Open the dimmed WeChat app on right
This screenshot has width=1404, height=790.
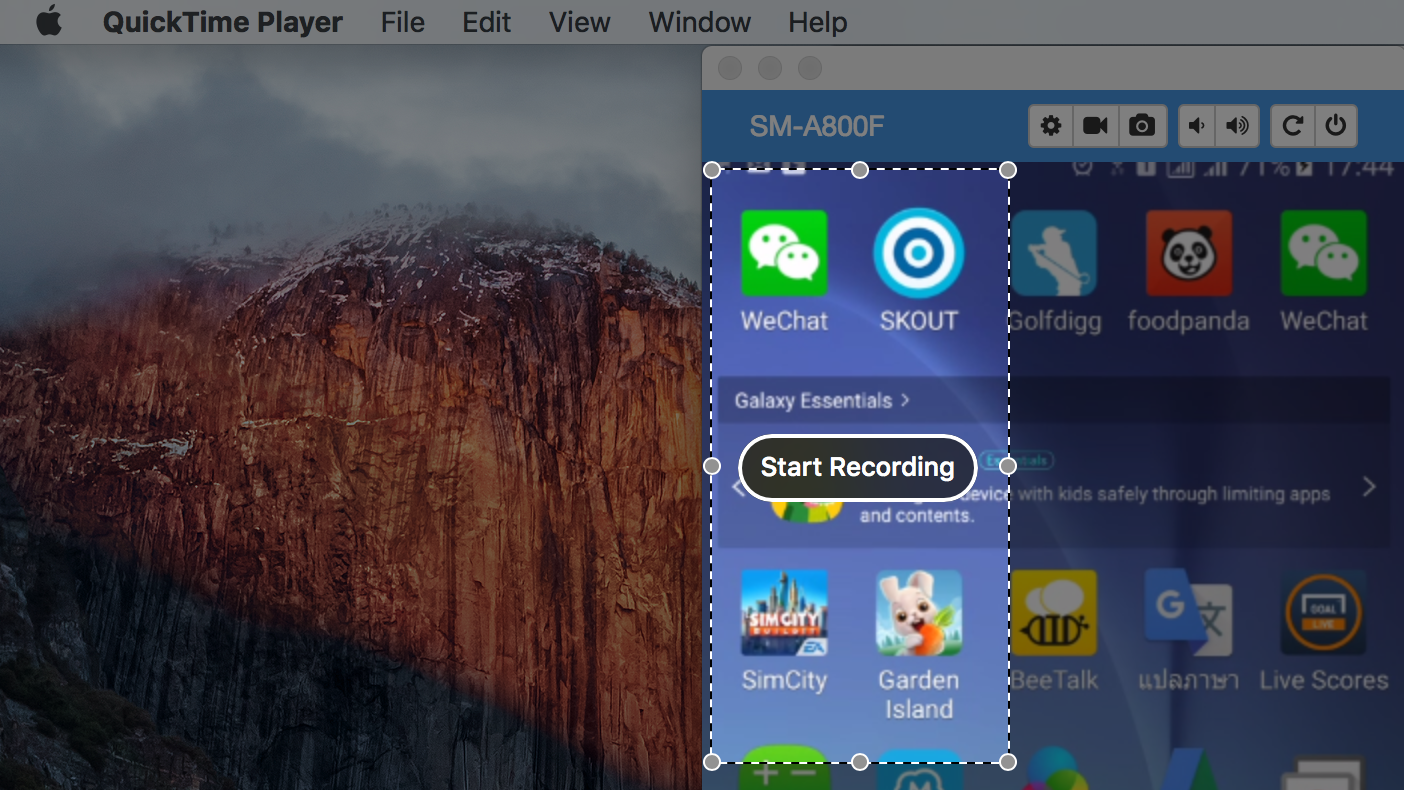(x=1323, y=253)
